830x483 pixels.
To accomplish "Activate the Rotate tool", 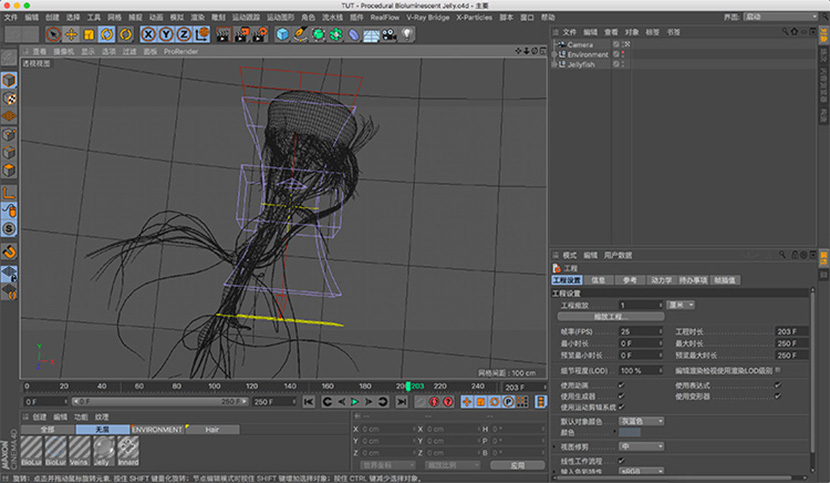I will click(x=106, y=34).
